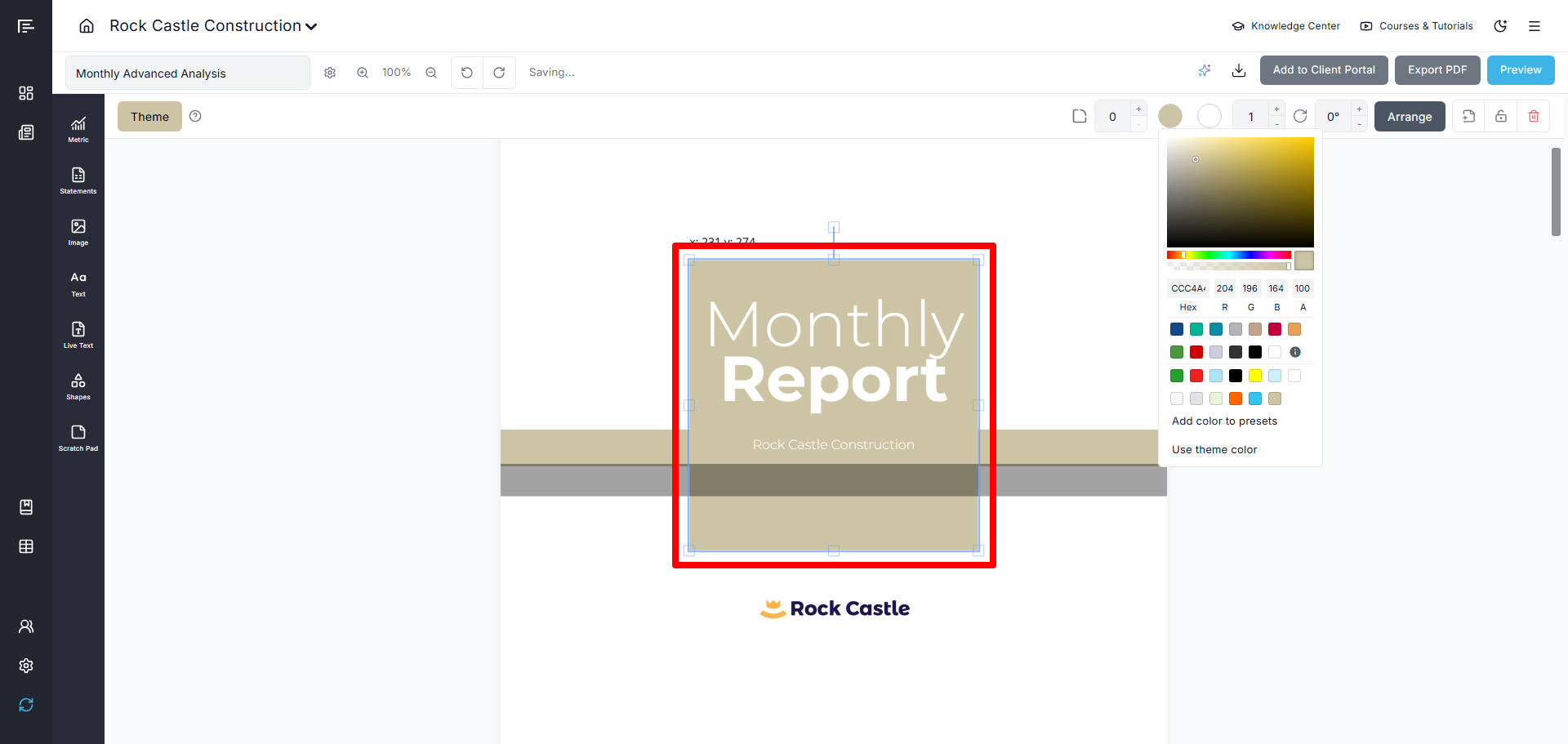Screen dimensions: 1568x744
Task: Choose Use theme color
Action: click(x=1214, y=450)
